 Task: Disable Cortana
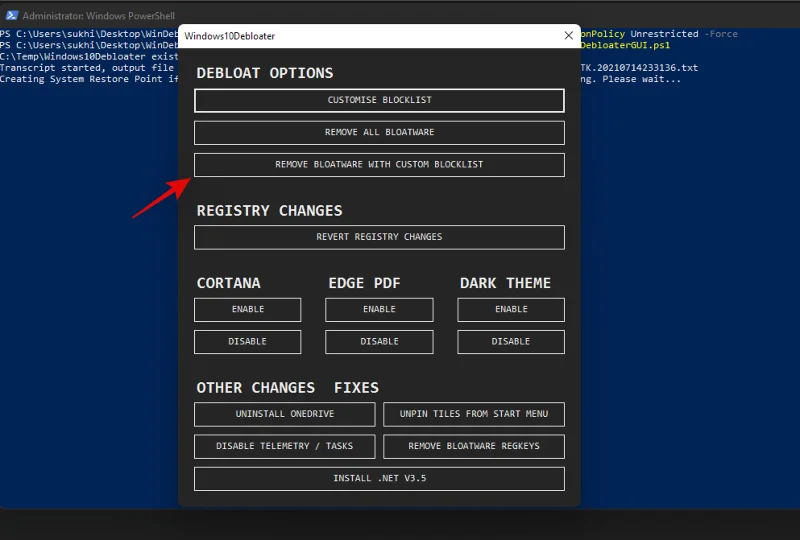pos(247,342)
